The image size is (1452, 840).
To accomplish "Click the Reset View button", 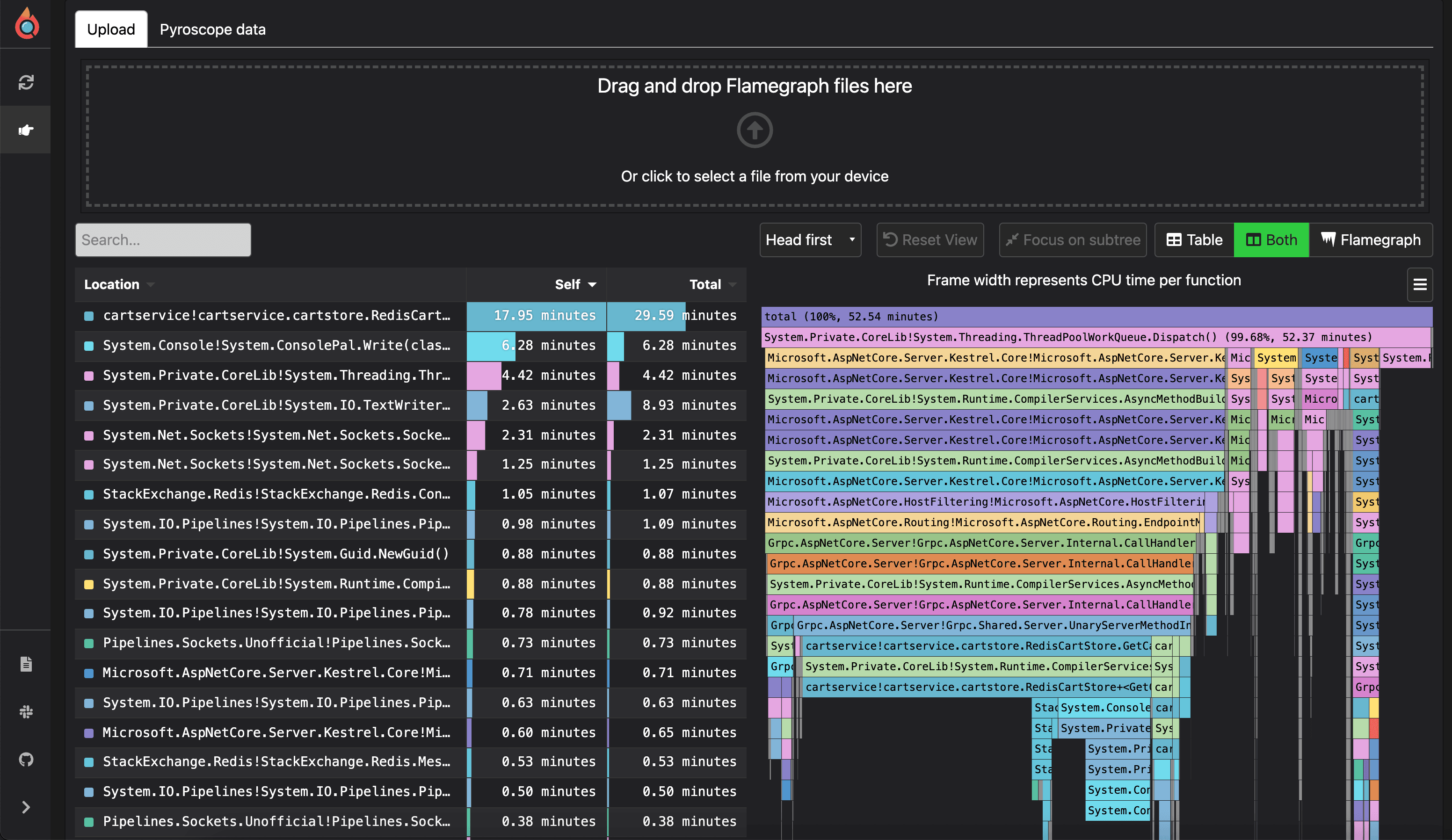I will (930, 239).
